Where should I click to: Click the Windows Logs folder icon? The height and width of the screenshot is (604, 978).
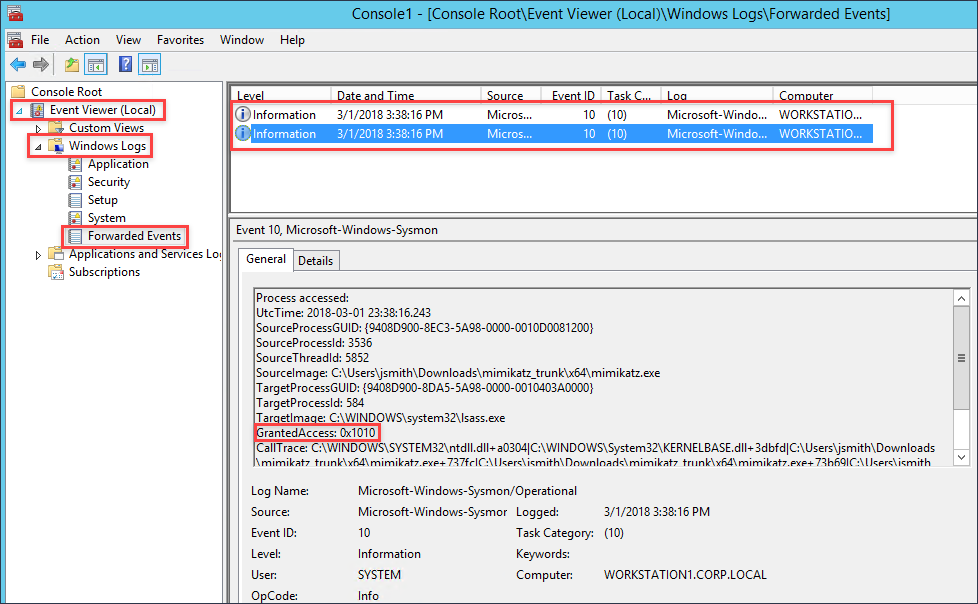click(x=56, y=146)
